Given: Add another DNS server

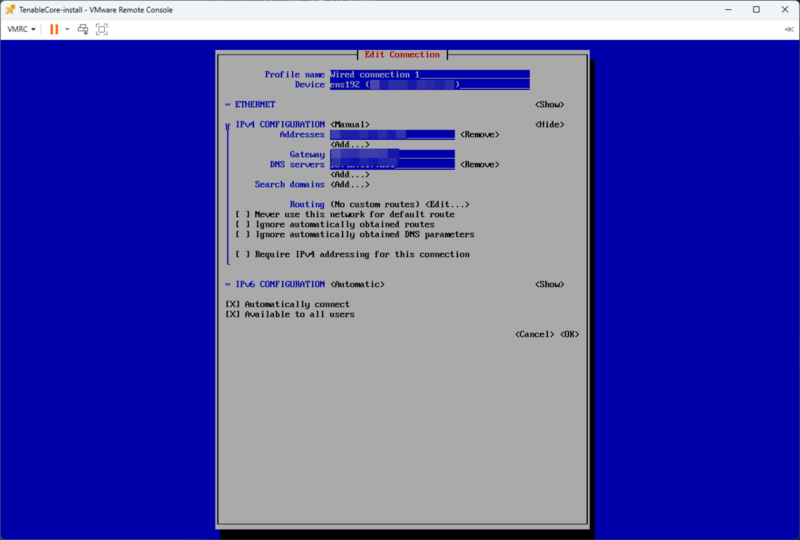Looking at the screenshot, I should 350,175.
